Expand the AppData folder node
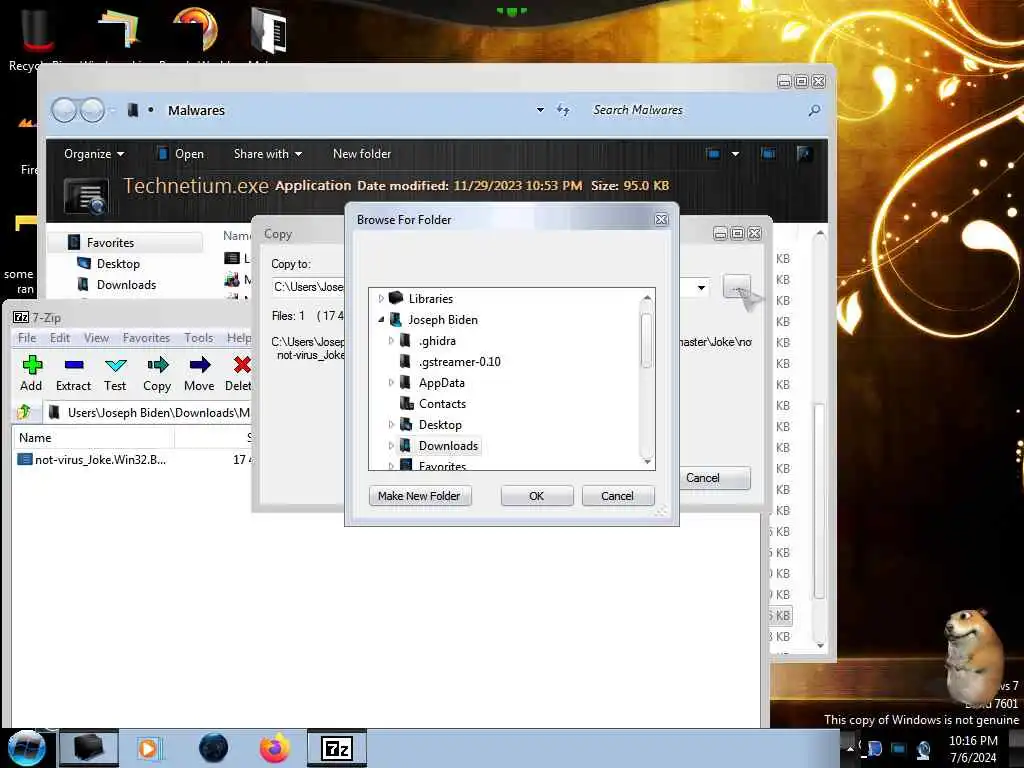The height and width of the screenshot is (768, 1024). click(x=391, y=383)
